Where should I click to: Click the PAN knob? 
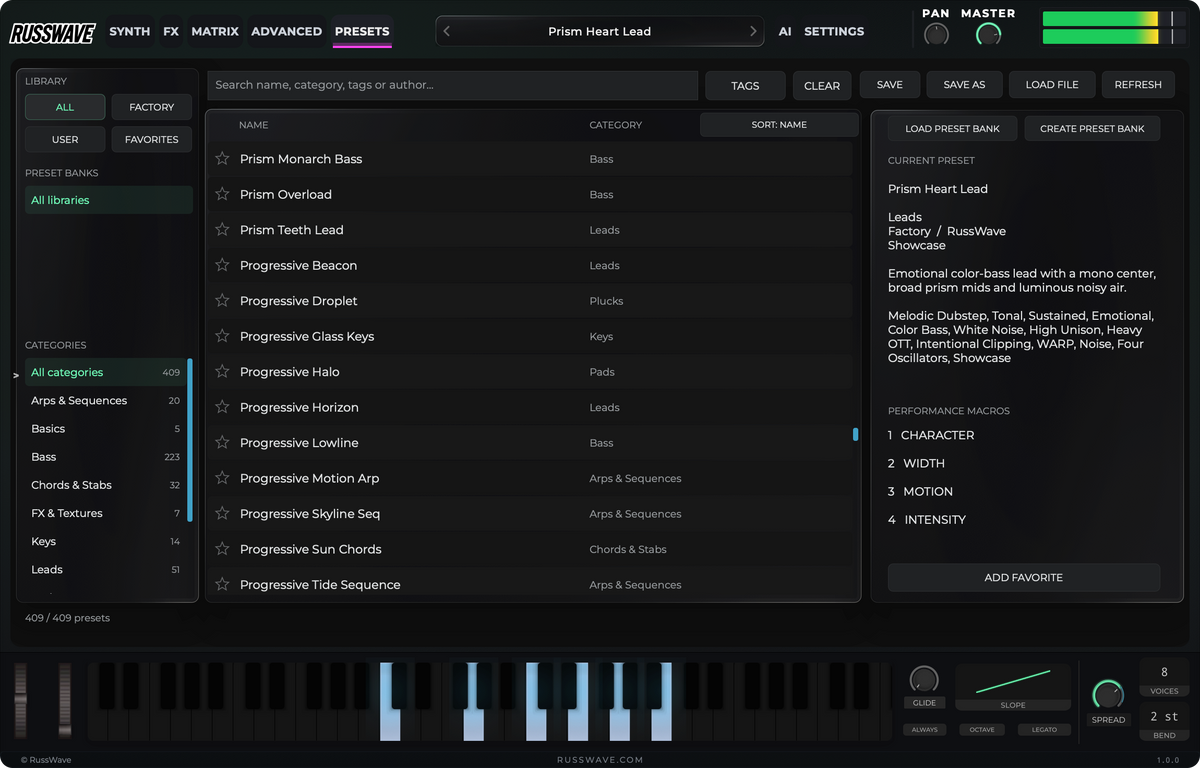click(x=936, y=35)
